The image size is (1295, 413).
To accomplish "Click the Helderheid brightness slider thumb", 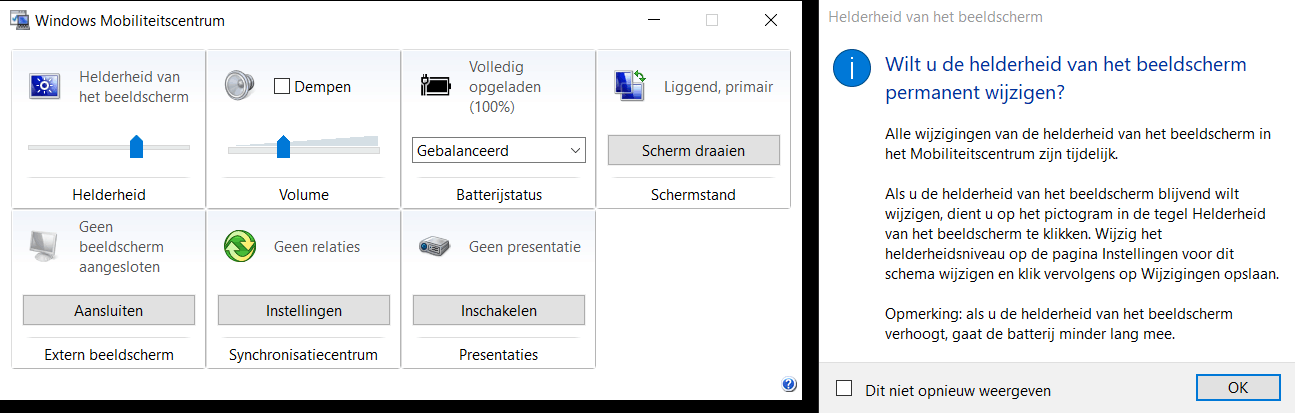I will (x=137, y=147).
